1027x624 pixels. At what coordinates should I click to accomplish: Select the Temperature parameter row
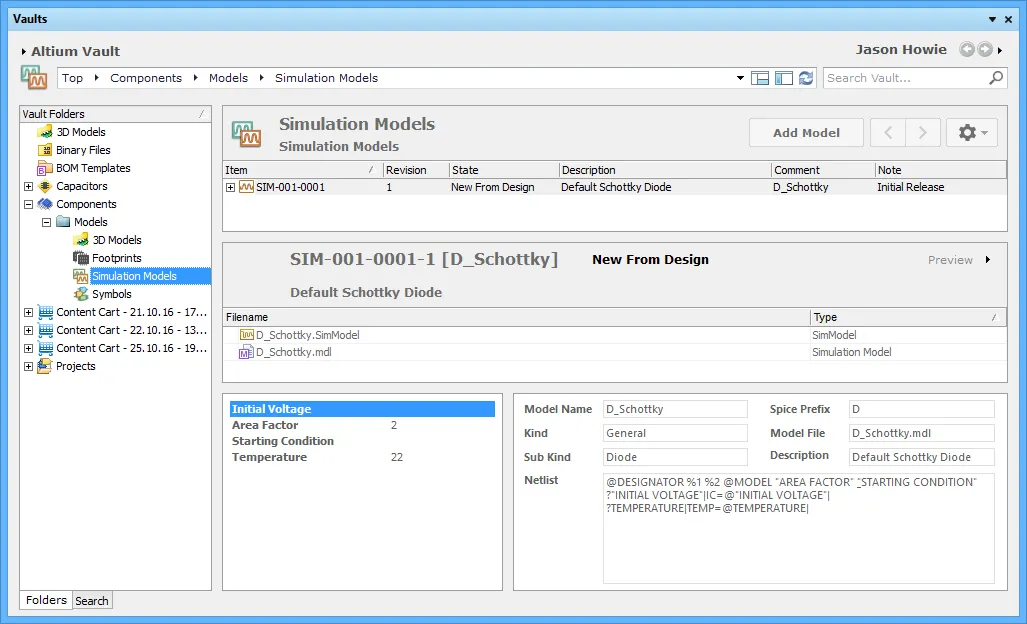click(362, 458)
